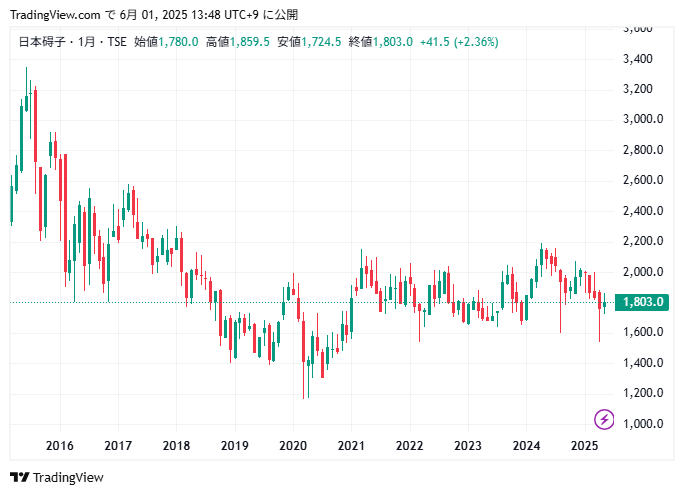Click the TradingView logo at the bottom
Viewport: 684px width, 495px height.
(x=57, y=478)
